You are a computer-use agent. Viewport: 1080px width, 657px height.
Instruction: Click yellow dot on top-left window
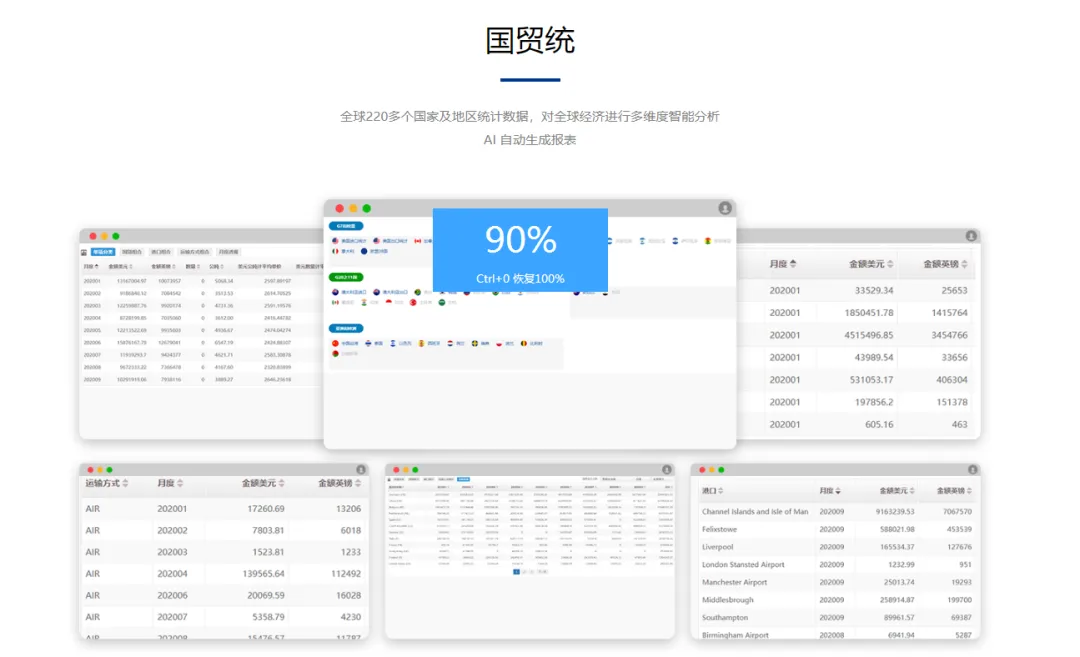(x=103, y=236)
